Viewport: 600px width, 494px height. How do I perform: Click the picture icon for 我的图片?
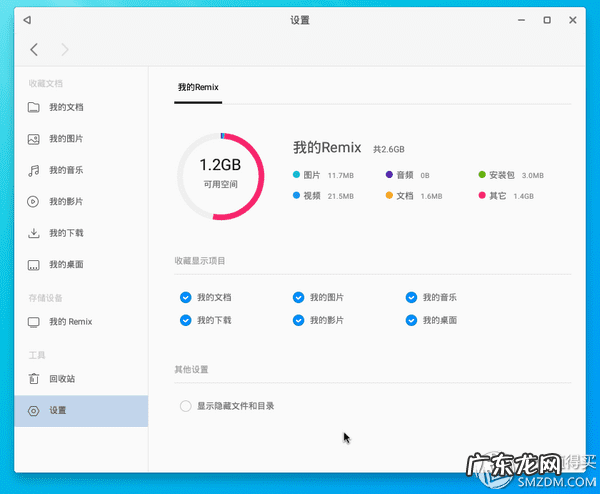point(33,138)
